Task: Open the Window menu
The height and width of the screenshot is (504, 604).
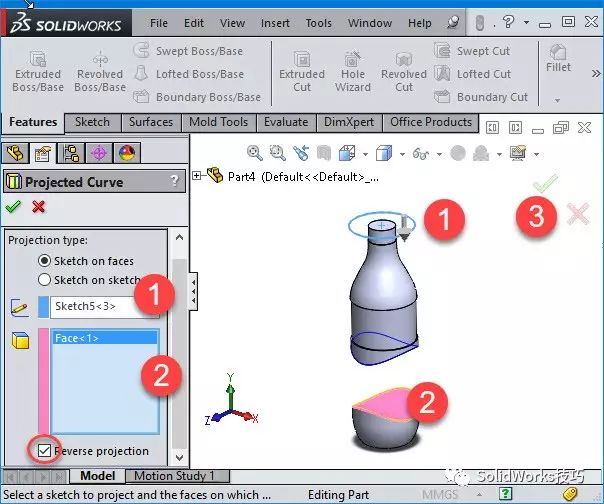Action: 370,23
